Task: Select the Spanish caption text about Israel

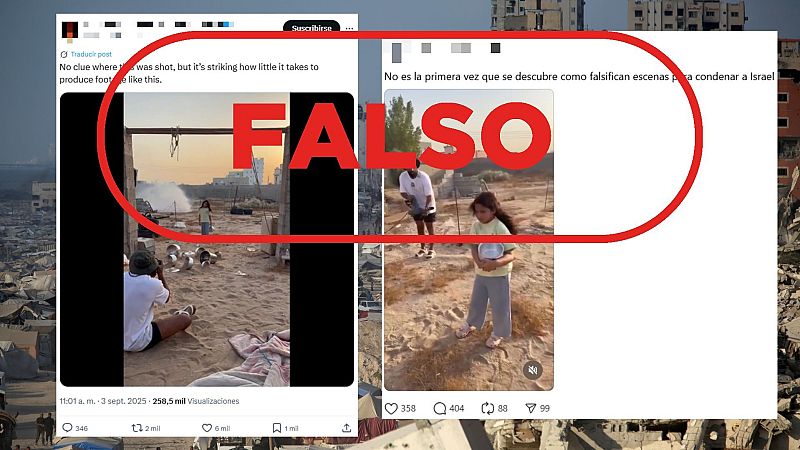Action: pyautogui.click(x=579, y=77)
